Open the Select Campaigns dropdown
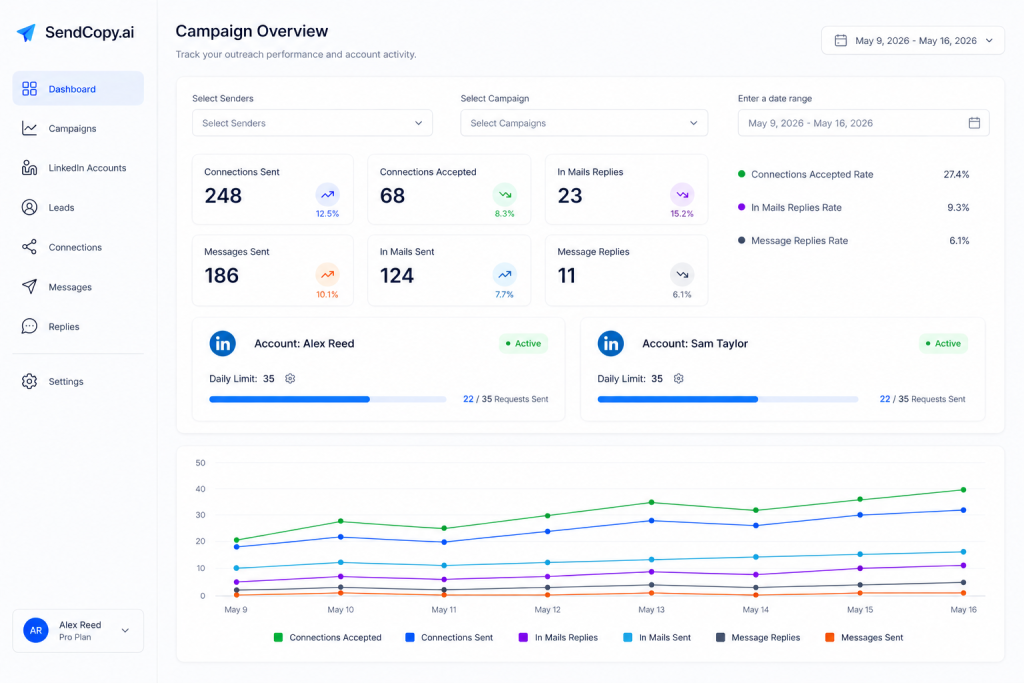 584,123
